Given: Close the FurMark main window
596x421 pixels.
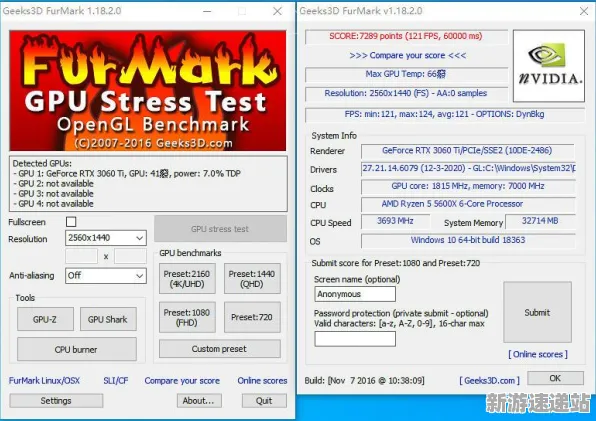Looking at the screenshot, I should [277, 11].
